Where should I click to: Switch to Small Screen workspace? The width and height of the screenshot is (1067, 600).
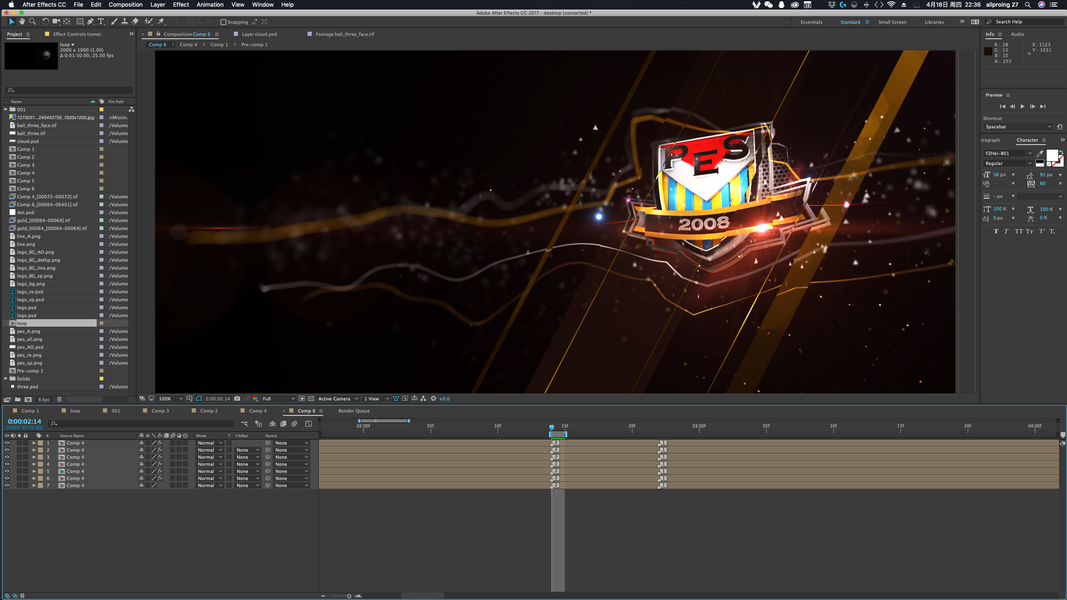coord(892,22)
